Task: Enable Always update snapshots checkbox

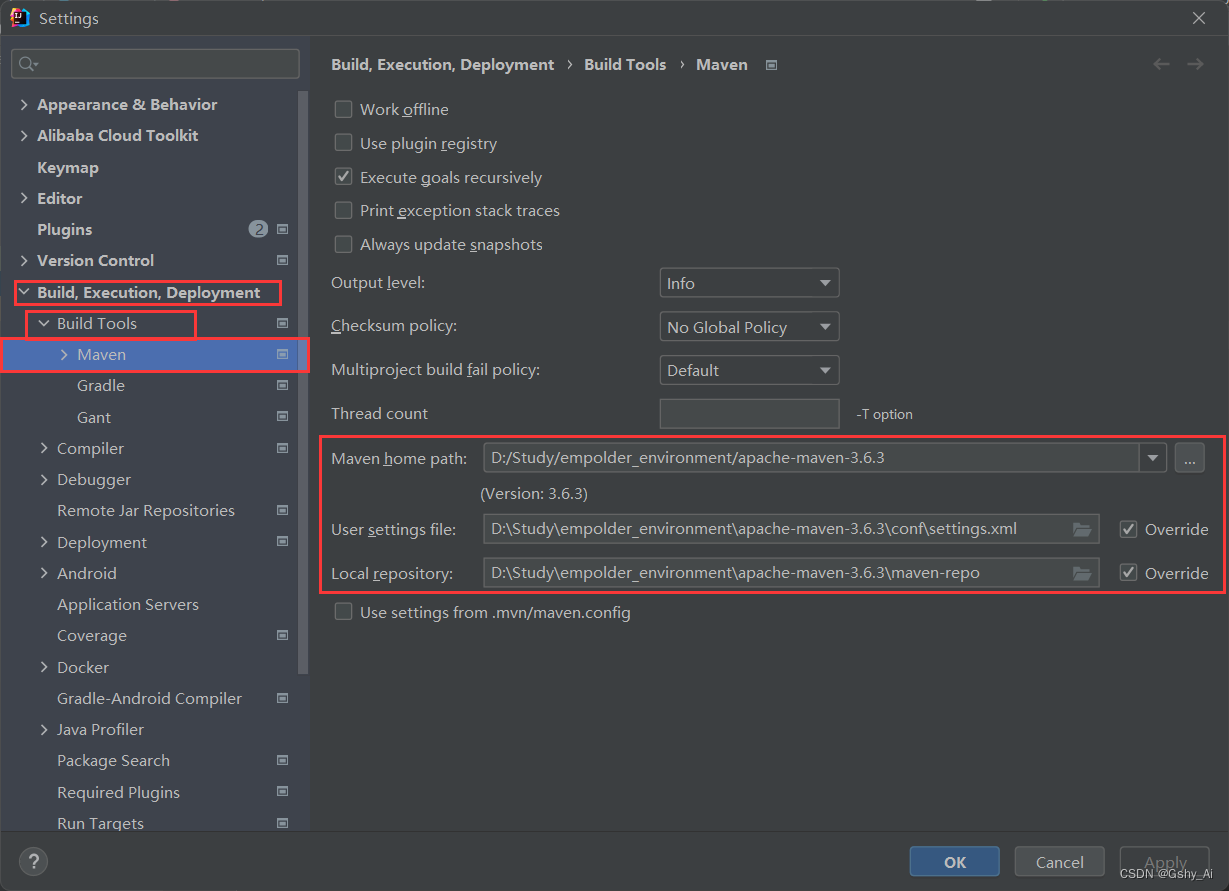Action: click(x=343, y=244)
